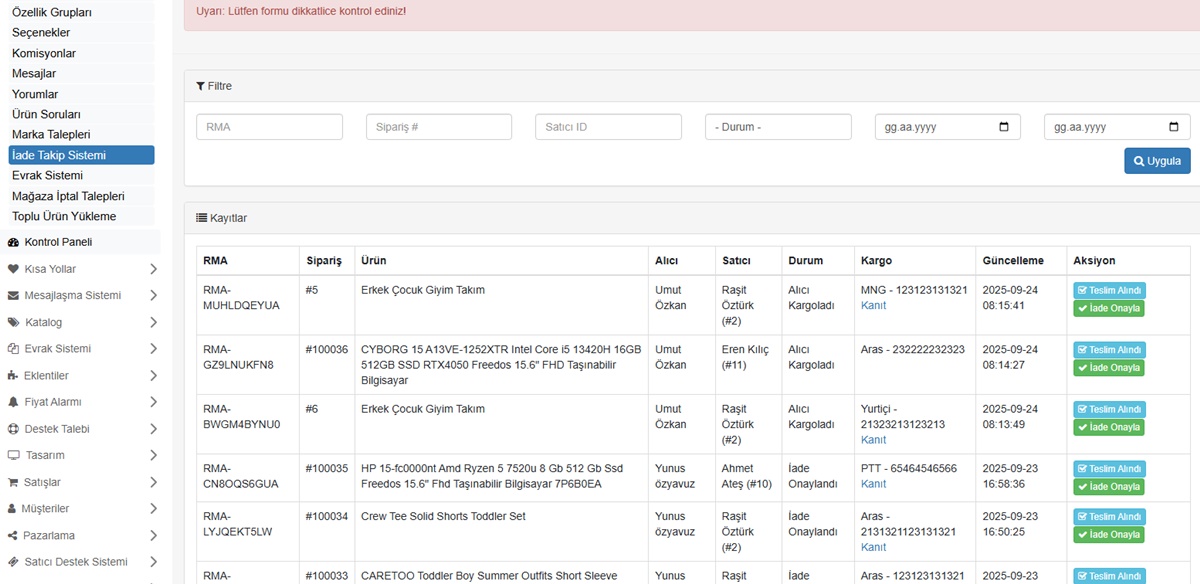Click the Fiyat Alarmı bell icon

(x=13, y=402)
